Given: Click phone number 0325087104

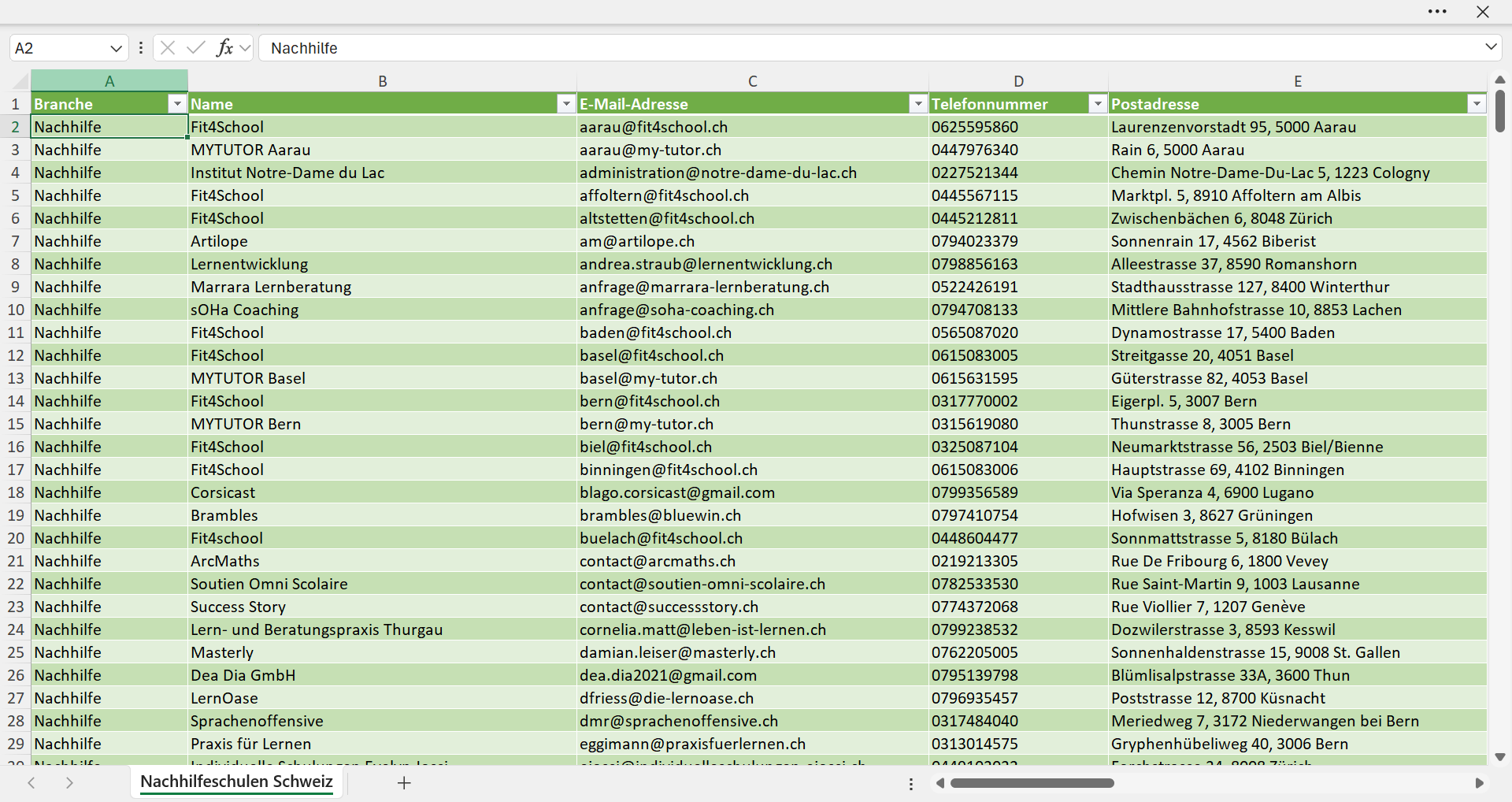Looking at the screenshot, I should point(1019,447).
